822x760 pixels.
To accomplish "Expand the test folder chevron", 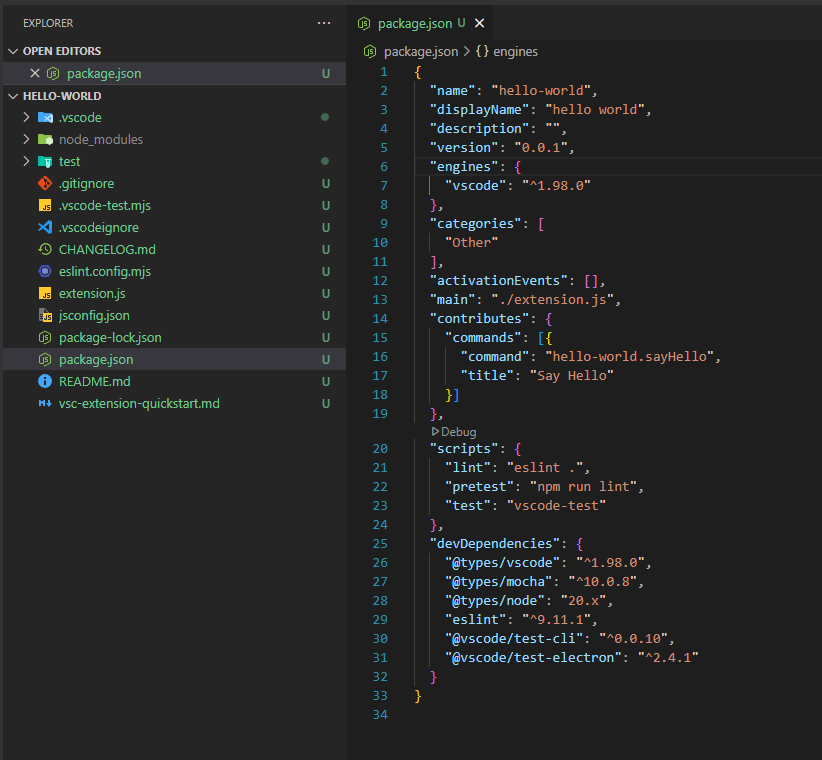I will click(x=26, y=161).
